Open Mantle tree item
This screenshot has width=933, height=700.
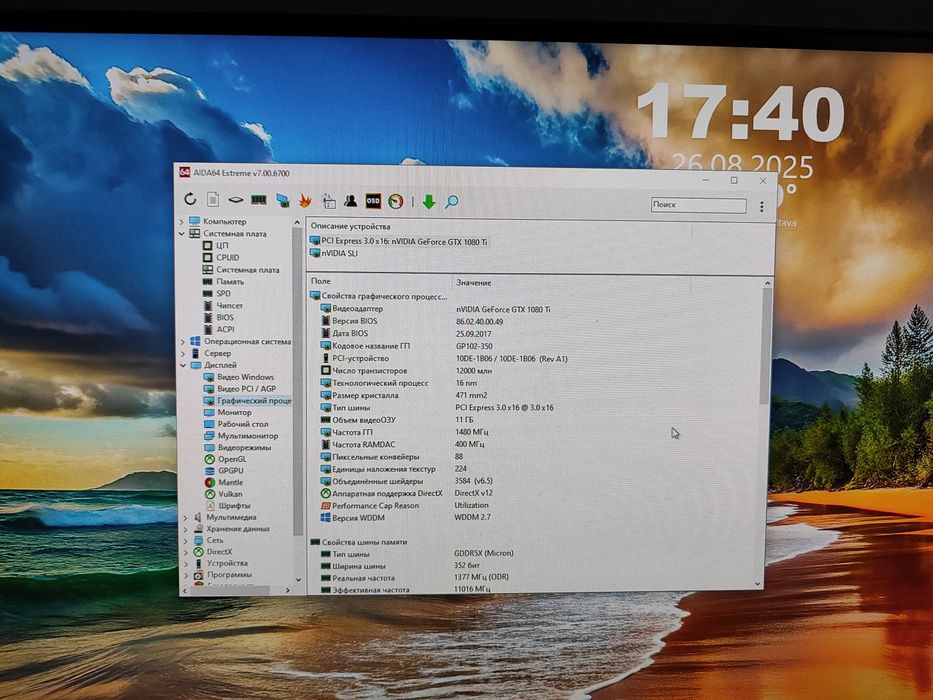pos(230,482)
